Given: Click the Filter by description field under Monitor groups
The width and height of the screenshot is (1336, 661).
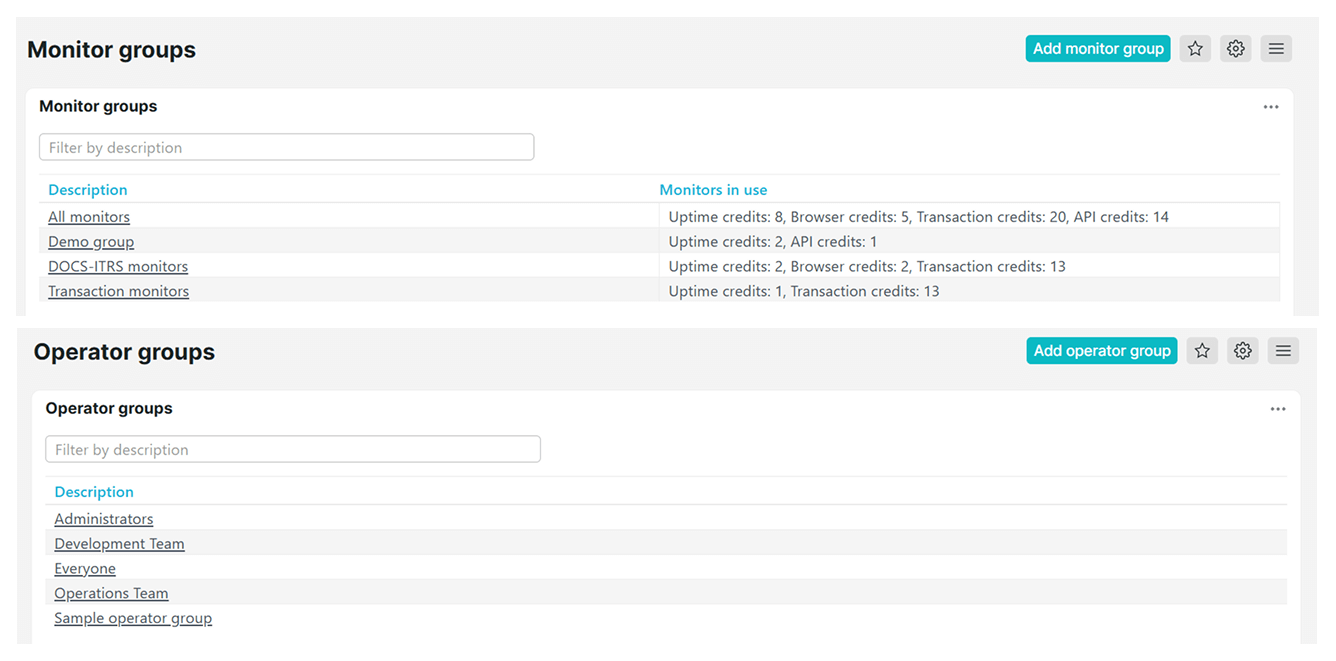Looking at the screenshot, I should (x=286, y=146).
